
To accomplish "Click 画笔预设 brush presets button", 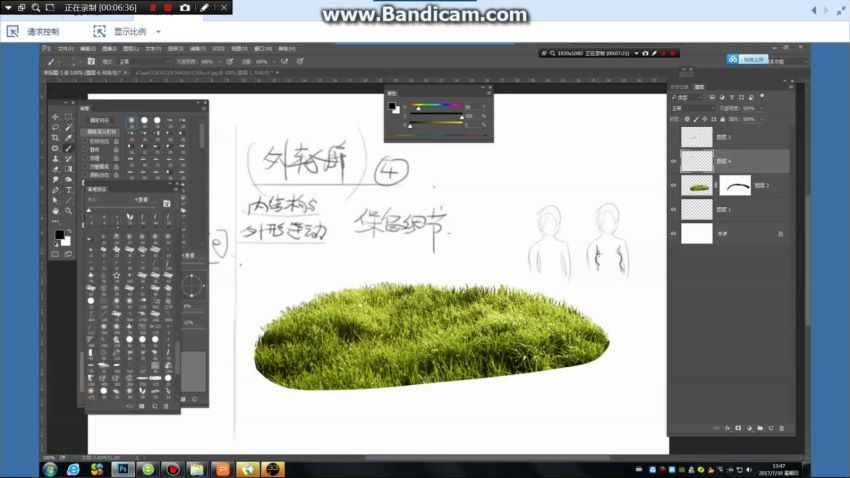I will coord(99,120).
